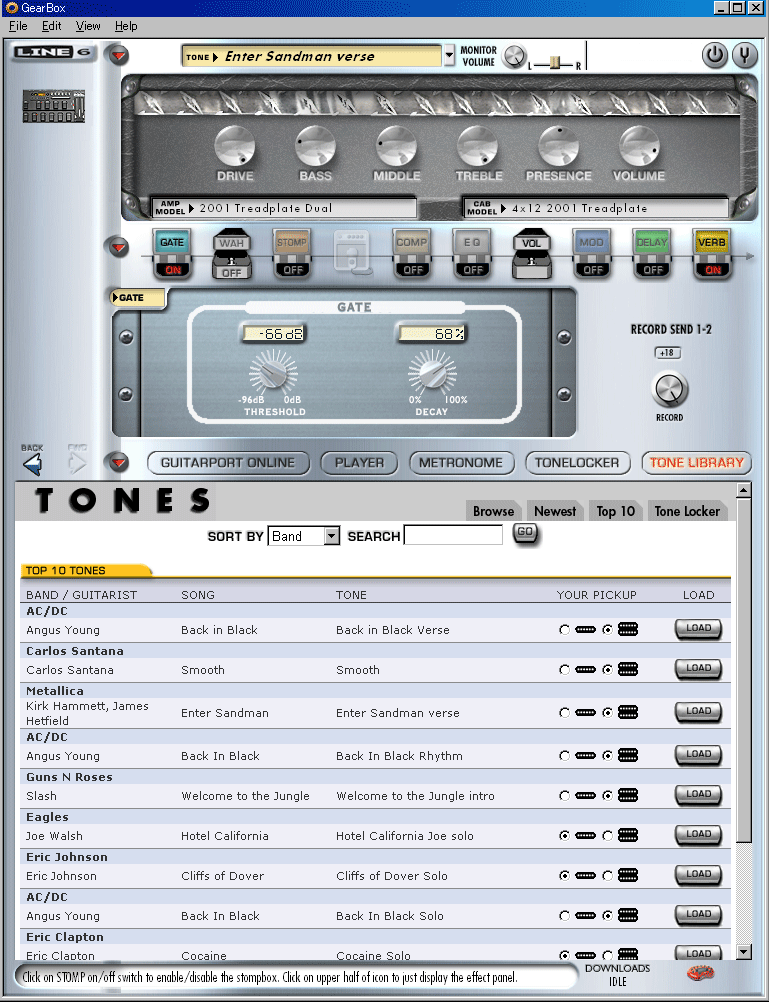Switch to the Newest tab
The width and height of the screenshot is (769, 1002).
(555, 511)
